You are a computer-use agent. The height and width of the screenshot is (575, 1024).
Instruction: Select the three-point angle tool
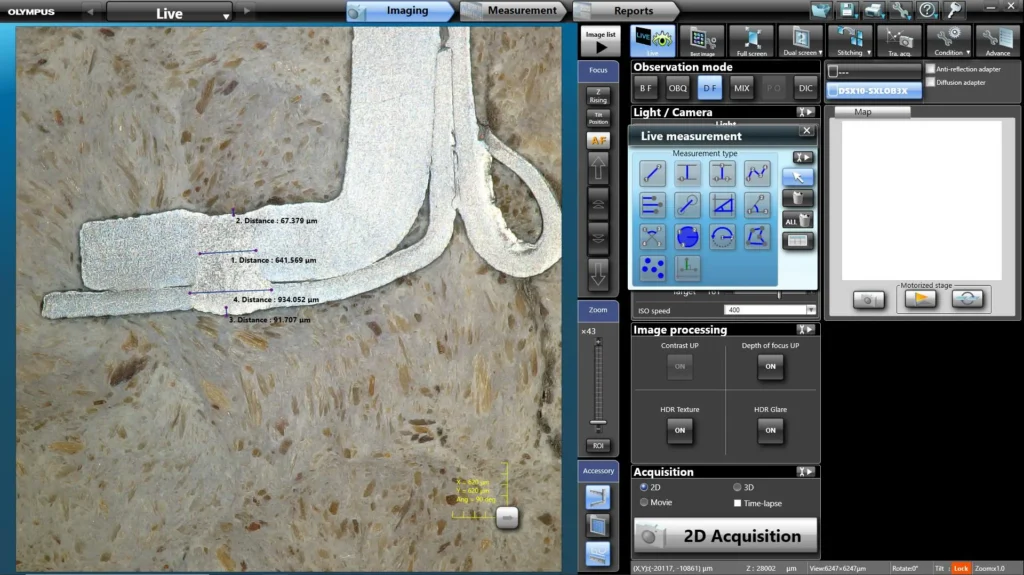(756, 205)
